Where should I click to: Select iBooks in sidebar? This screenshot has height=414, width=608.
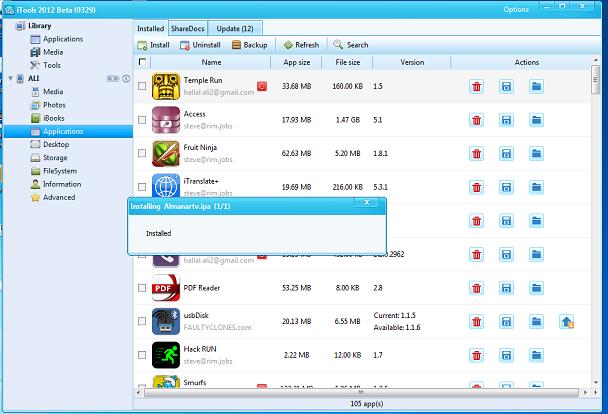click(x=48, y=118)
